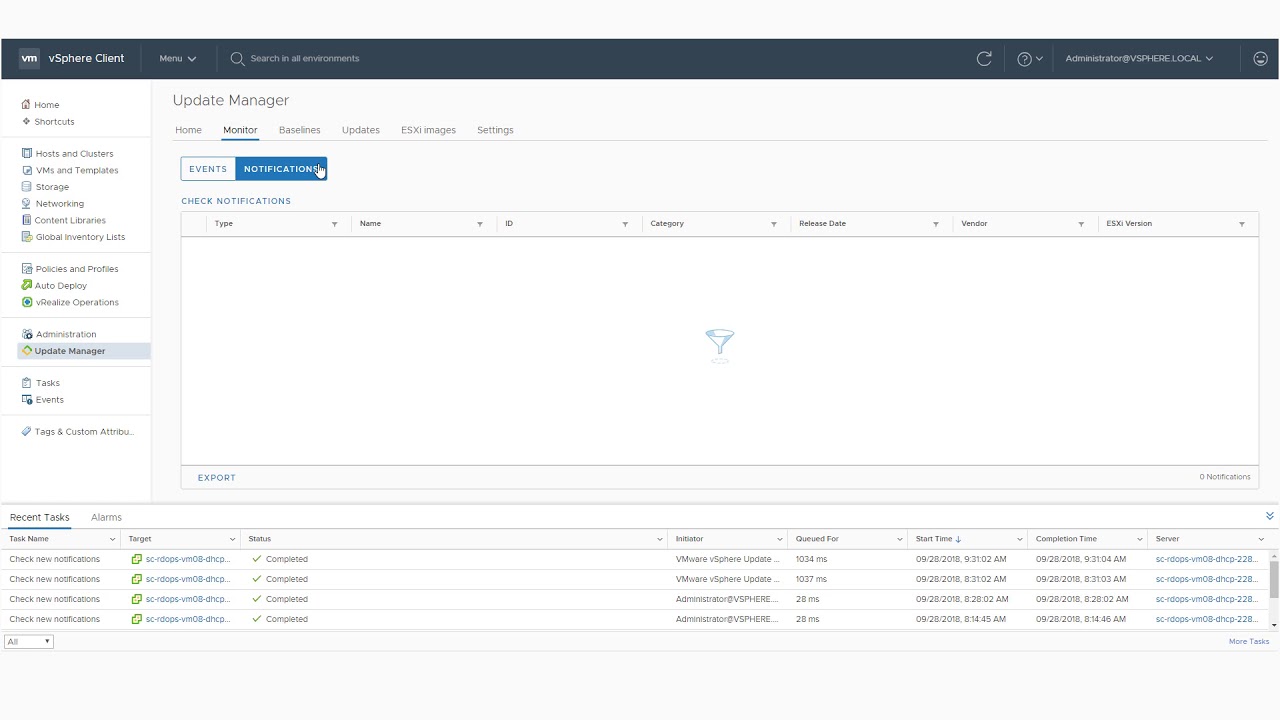The image size is (1280, 720).
Task: Click the Home house icon in sidebar
Action: [27, 104]
